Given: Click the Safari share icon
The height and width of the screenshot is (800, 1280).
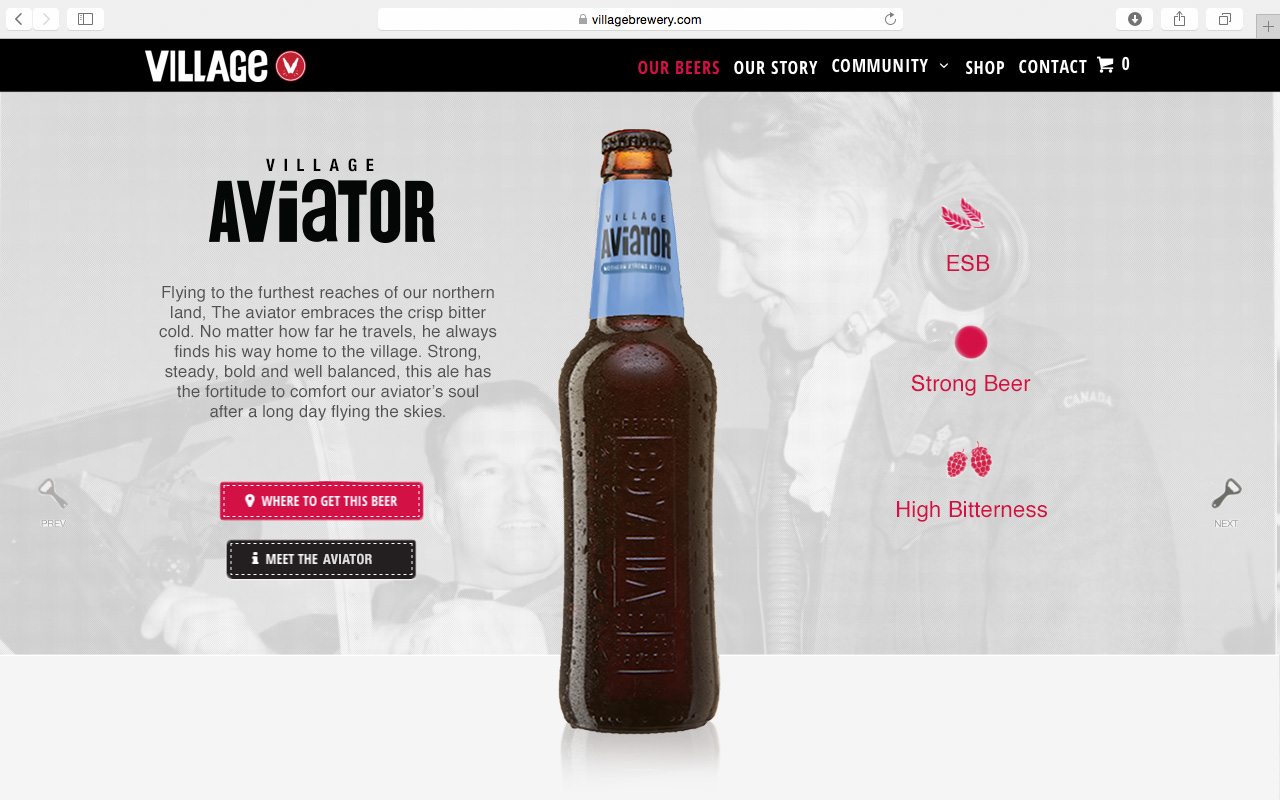Looking at the screenshot, I should 1180,19.
